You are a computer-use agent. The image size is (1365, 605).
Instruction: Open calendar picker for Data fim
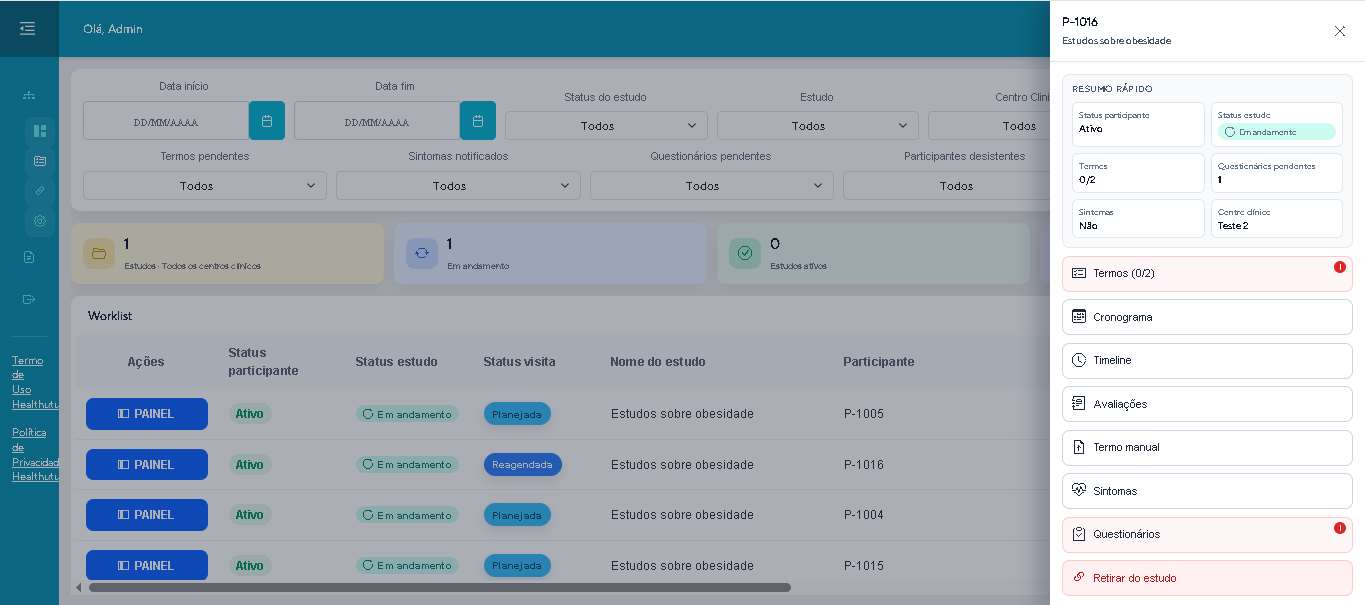point(478,121)
